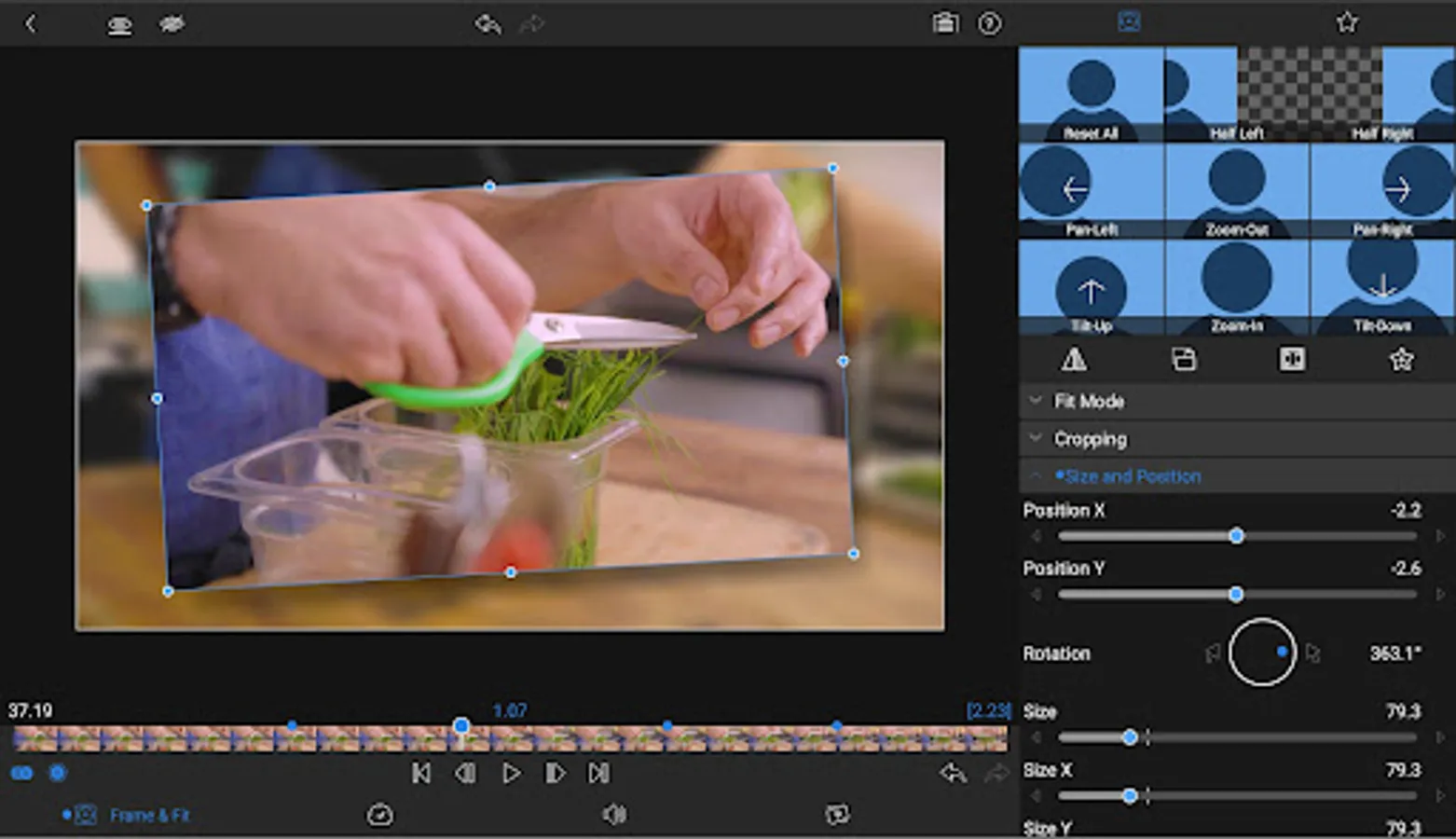Collapse the Size and Position section
1456x839 pixels.
[x=1132, y=476]
